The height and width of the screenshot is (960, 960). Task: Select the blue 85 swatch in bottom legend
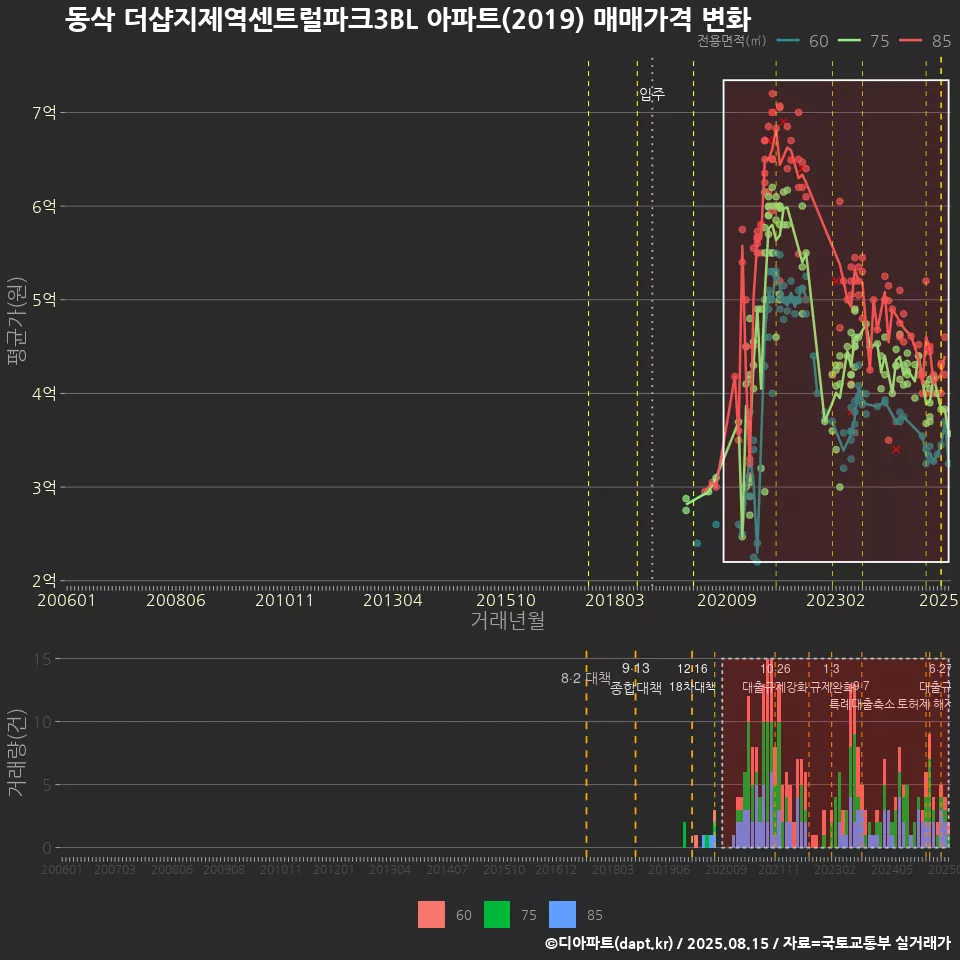563,915
